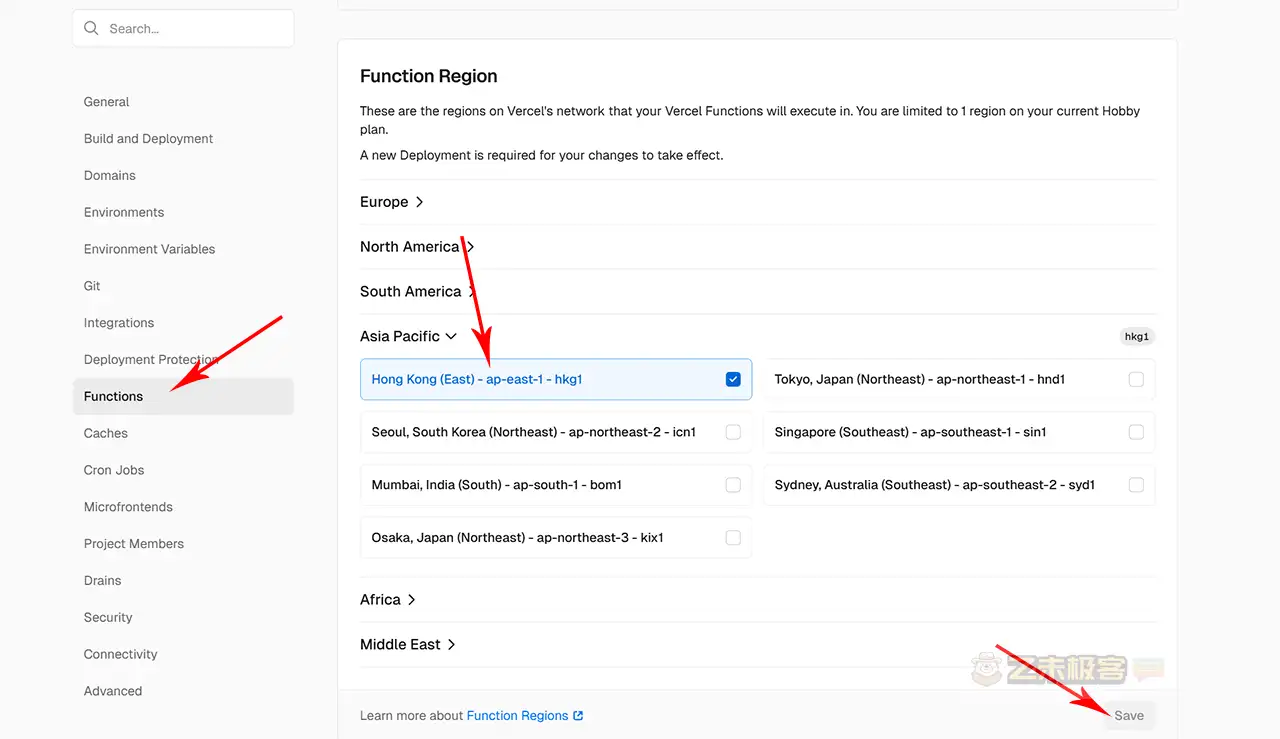Collapse the Asia Pacific region group
This screenshot has width=1280, height=739.
(408, 337)
